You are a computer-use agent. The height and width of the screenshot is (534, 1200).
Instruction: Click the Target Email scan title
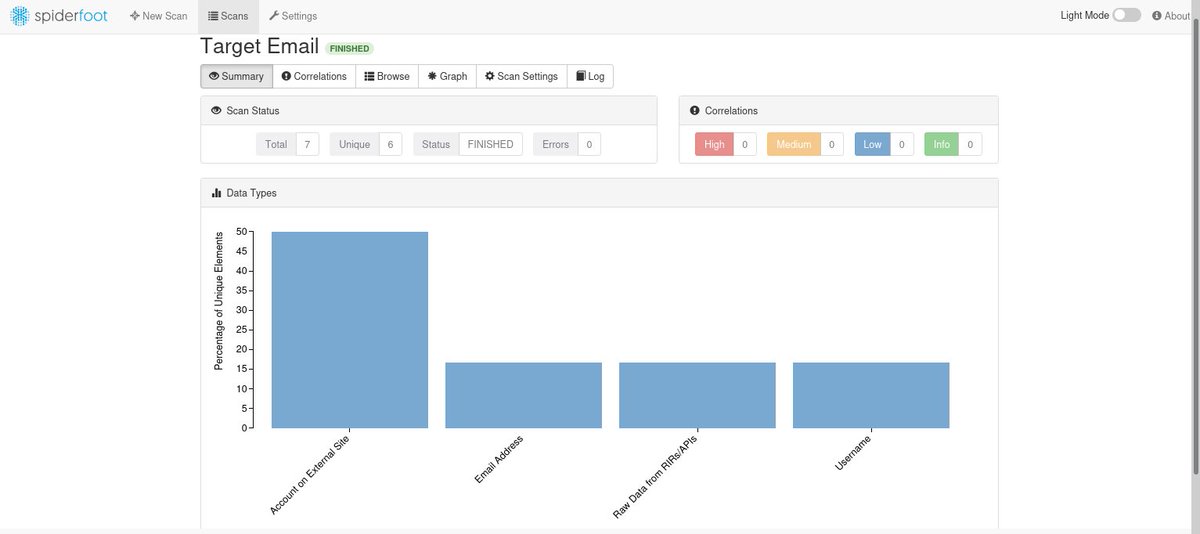point(260,46)
